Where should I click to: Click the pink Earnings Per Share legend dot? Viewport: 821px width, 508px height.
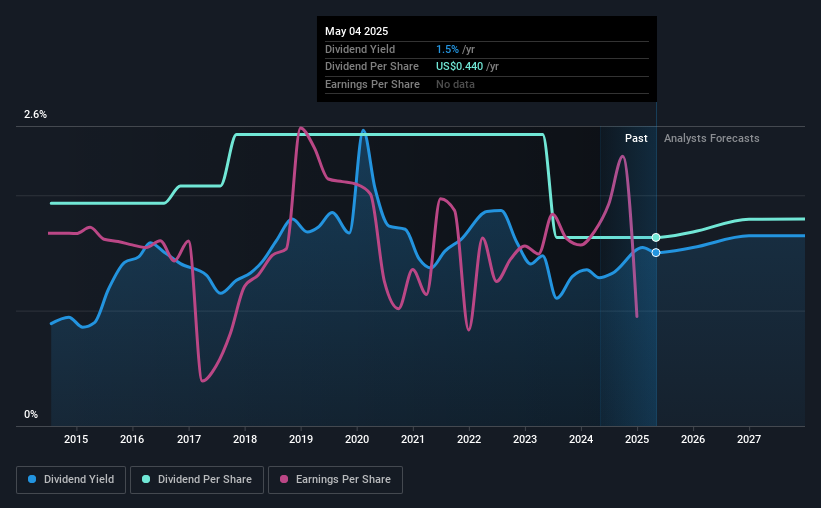284,479
